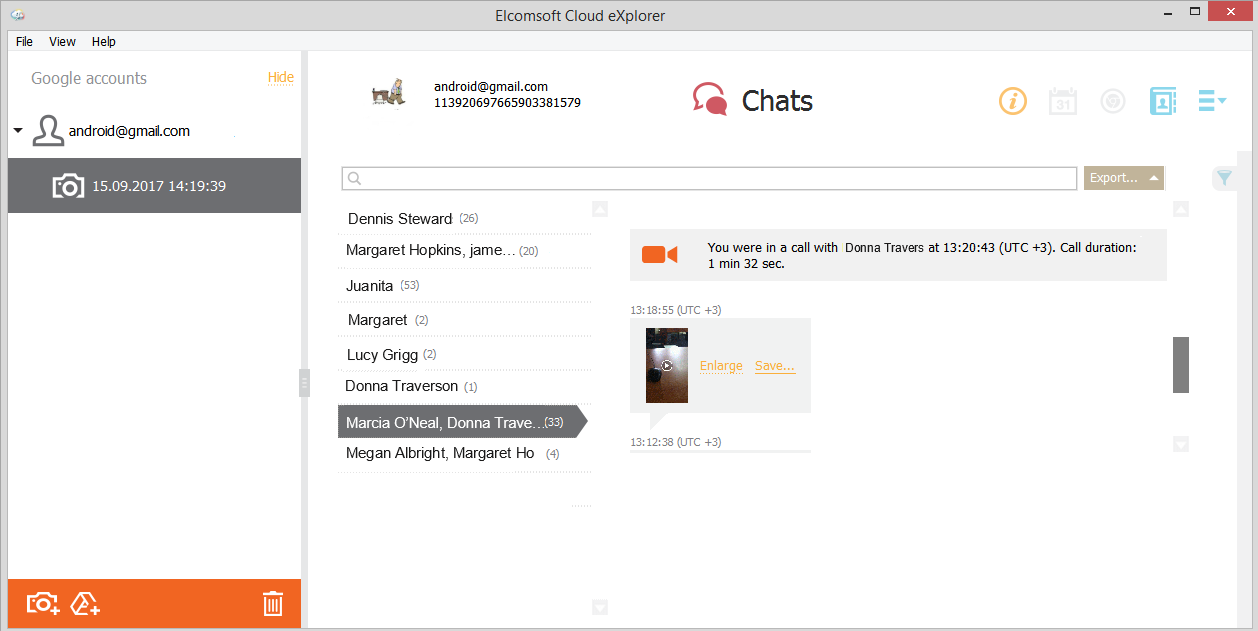1258x631 pixels.
Task: Click the Enlarge link for video
Action: [x=721, y=366]
